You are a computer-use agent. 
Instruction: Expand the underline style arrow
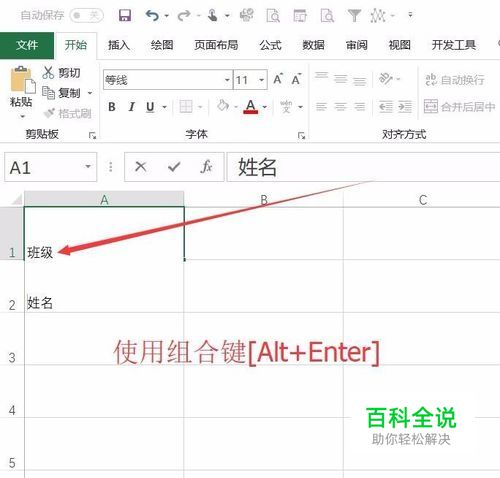tap(164, 107)
